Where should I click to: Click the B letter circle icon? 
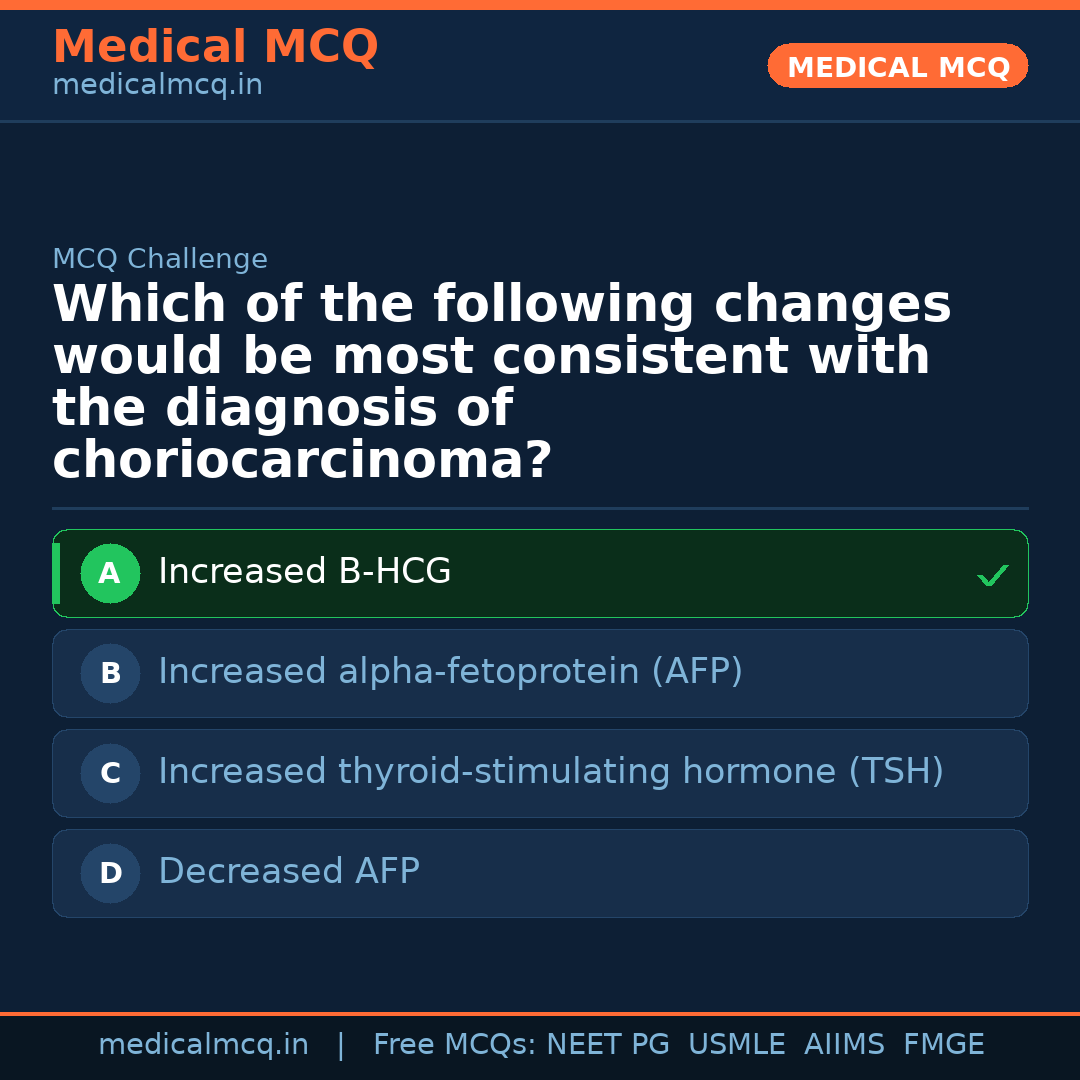[110, 674]
